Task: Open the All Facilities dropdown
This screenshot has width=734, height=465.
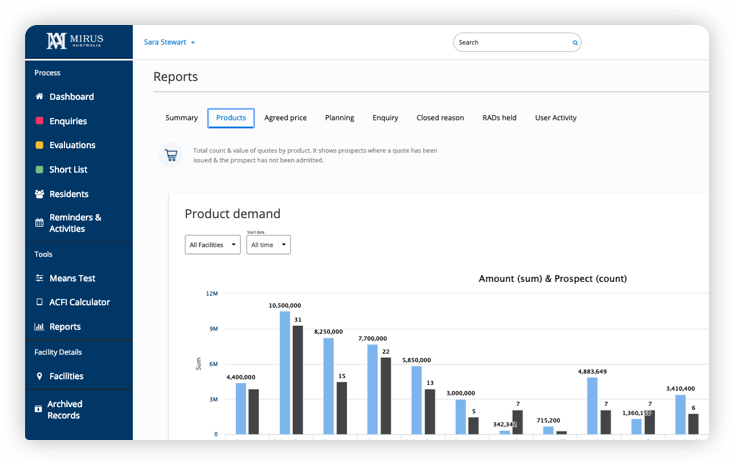Action: pyautogui.click(x=212, y=245)
